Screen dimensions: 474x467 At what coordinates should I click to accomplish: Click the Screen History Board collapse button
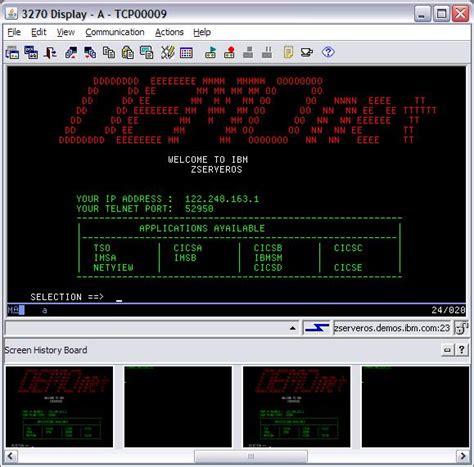(447, 350)
